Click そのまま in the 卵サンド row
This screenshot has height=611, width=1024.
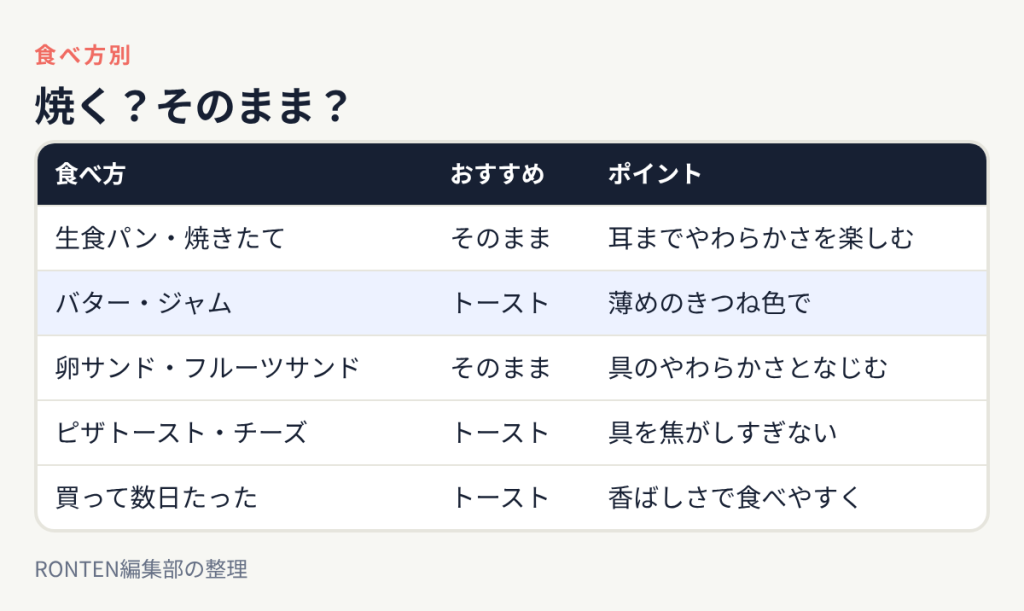[501, 368]
